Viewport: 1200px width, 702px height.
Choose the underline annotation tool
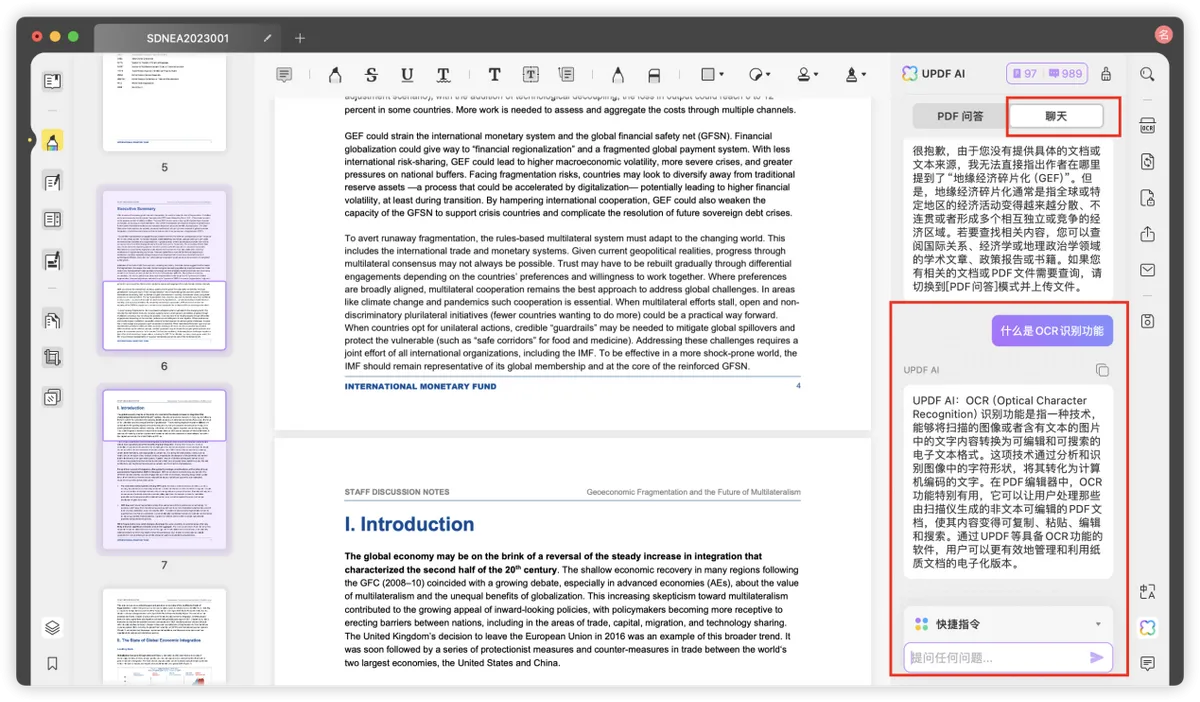pyautogui.click(x=407, y=75)
